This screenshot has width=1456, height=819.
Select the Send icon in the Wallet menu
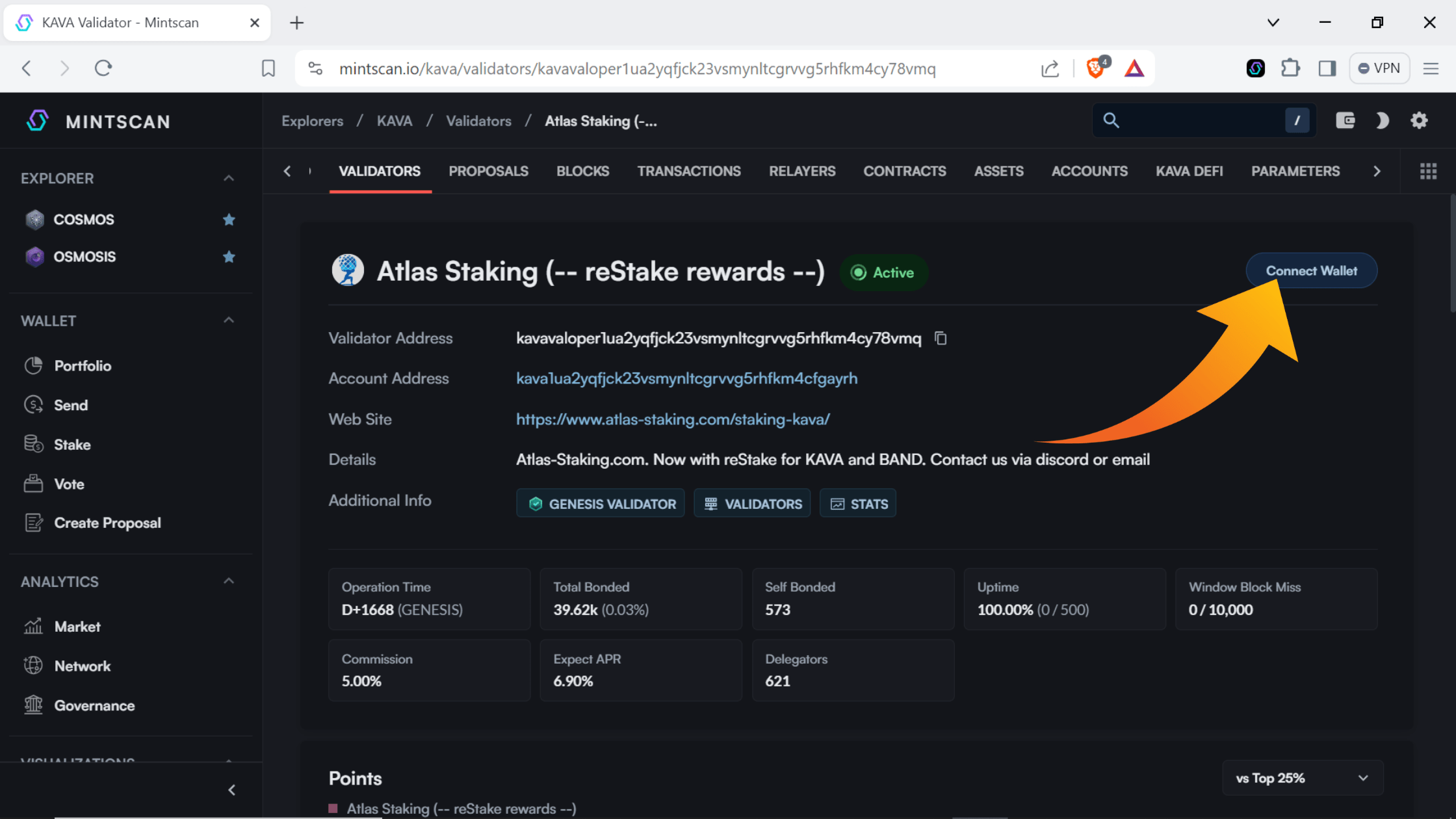[x=33, y=404]
